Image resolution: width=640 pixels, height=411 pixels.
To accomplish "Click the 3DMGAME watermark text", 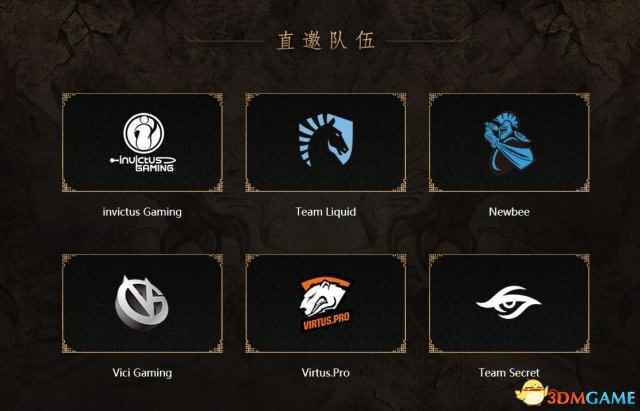I will click(591, 398).
